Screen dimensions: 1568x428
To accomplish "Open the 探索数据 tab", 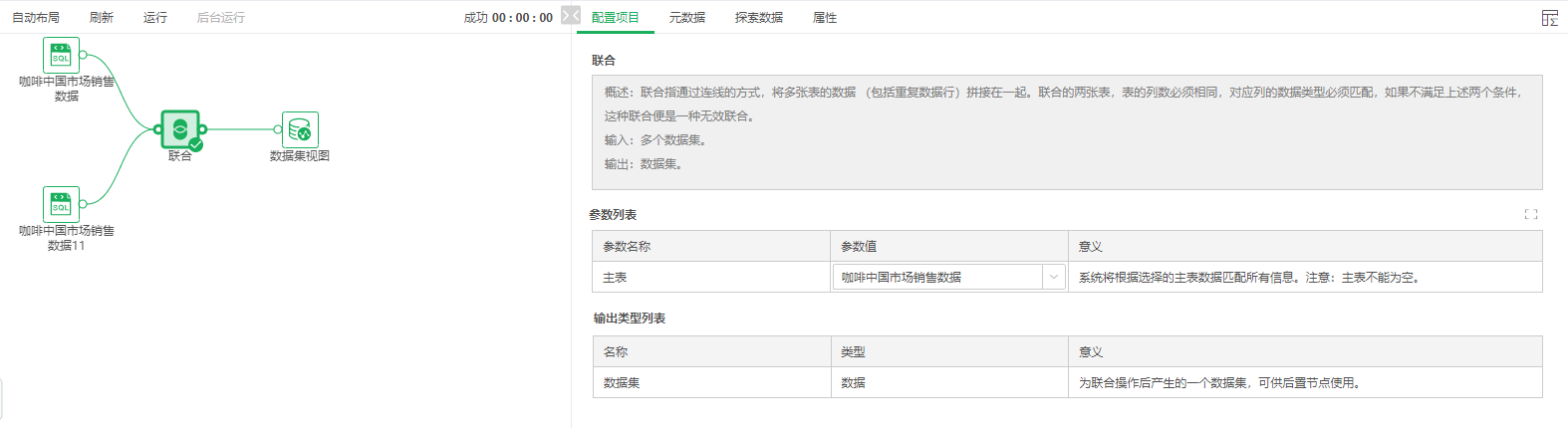I will (758, 18).
